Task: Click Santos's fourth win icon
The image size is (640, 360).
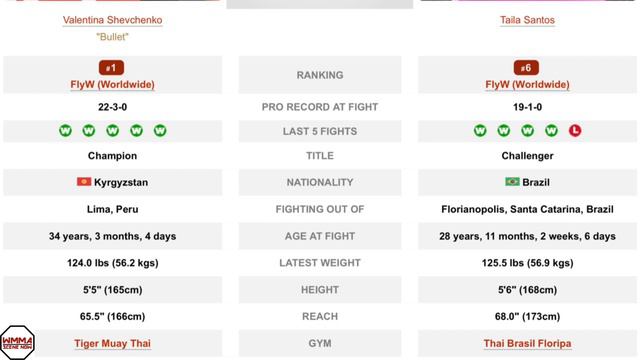Action: [551, 131]
